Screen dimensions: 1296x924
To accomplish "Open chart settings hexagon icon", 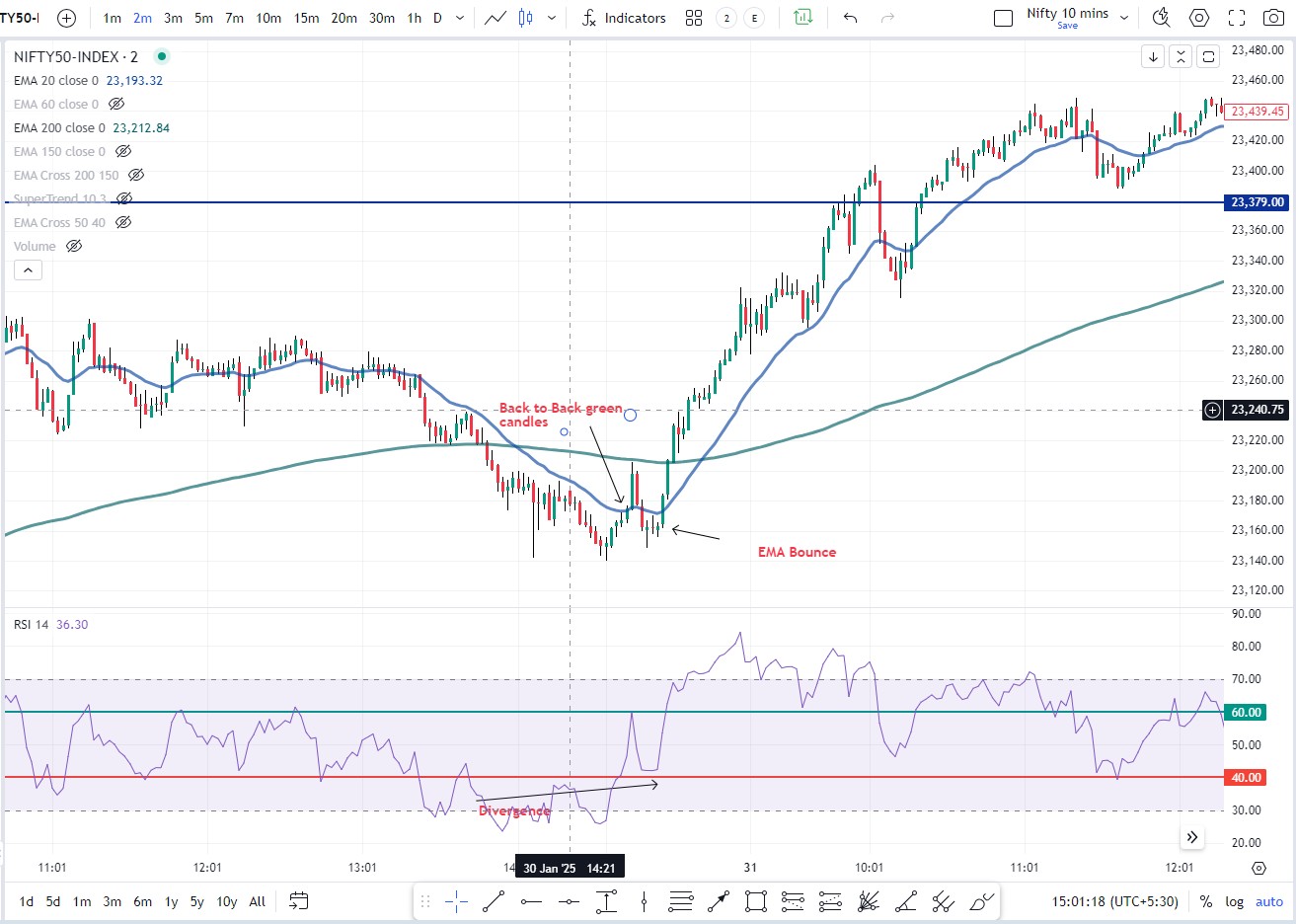I will point(1198,18).
